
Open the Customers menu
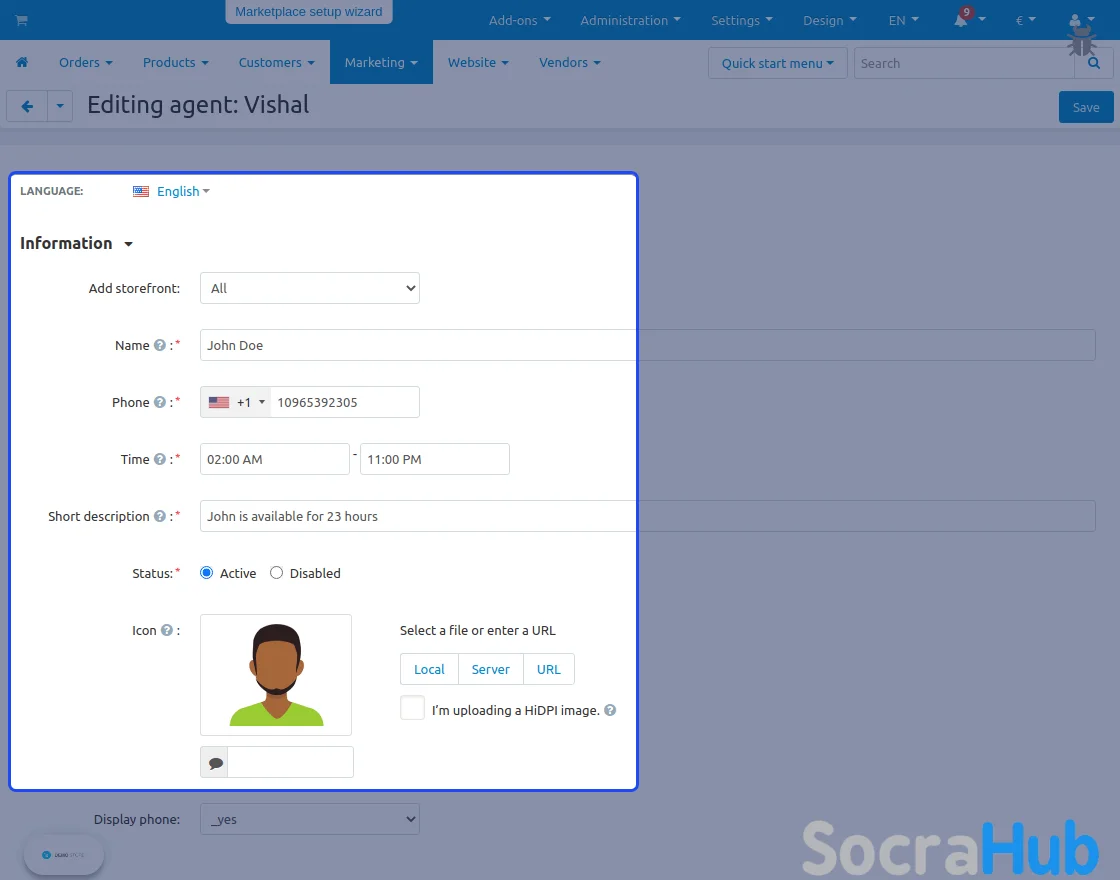(x=276, y=62)
